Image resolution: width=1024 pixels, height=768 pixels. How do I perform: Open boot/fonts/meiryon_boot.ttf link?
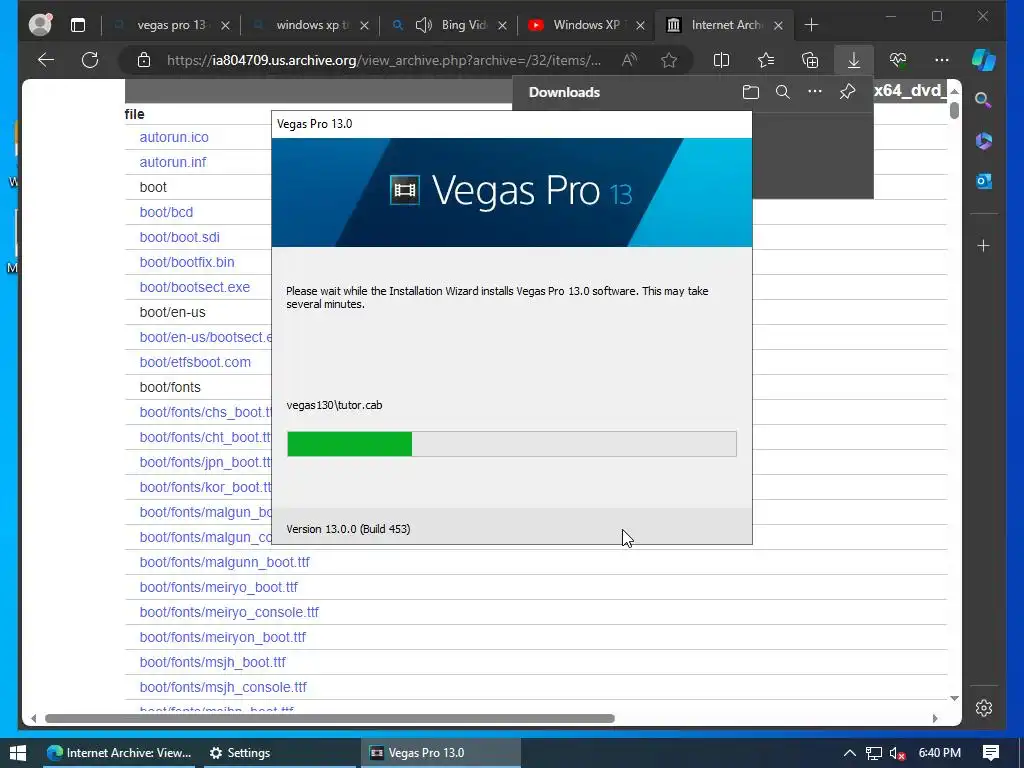222,637
